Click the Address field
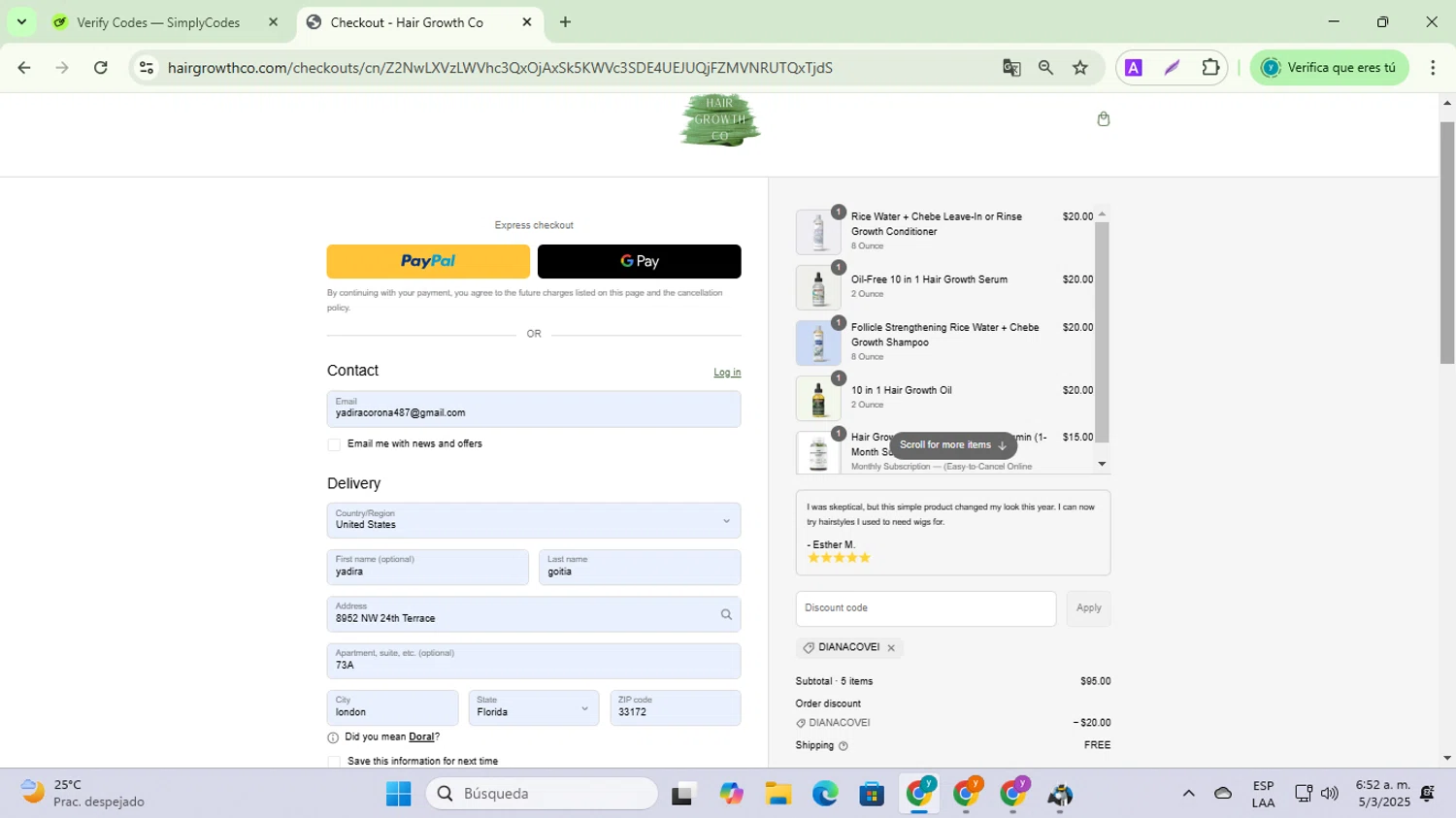Viewport: 1456px width, 818px height. tap(534, 614)
